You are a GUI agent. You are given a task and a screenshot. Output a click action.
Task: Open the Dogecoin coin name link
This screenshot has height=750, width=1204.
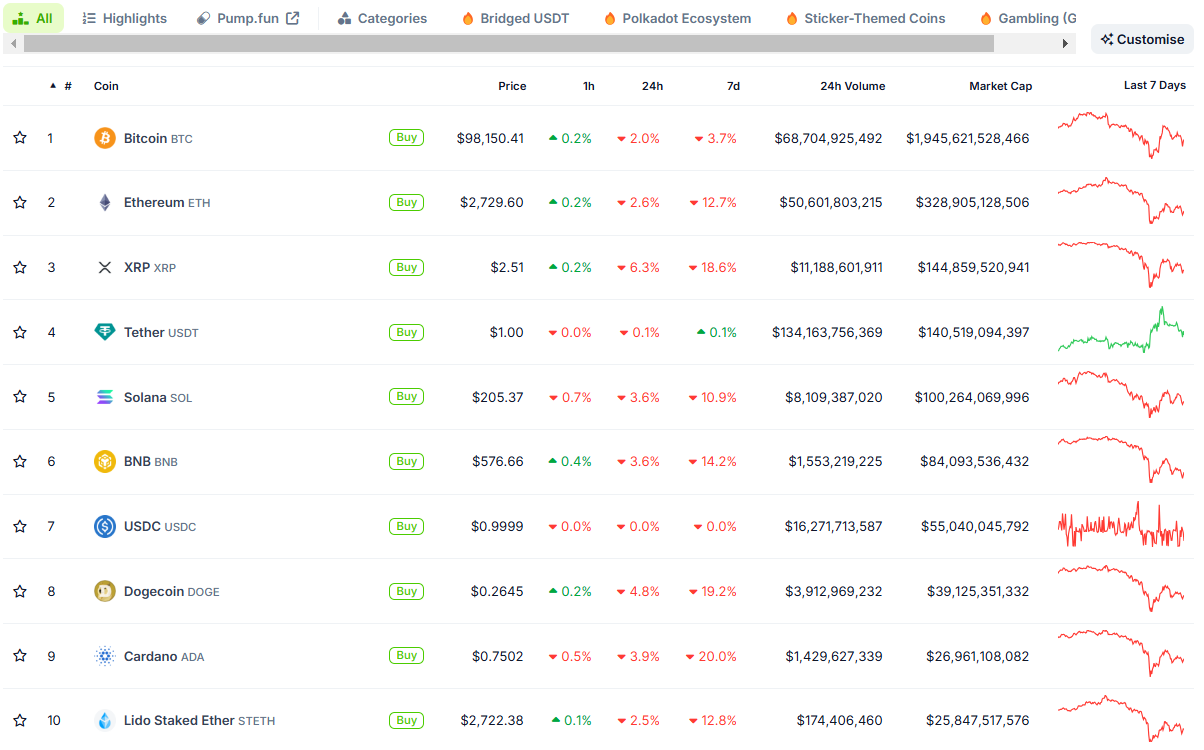(171, 591)
